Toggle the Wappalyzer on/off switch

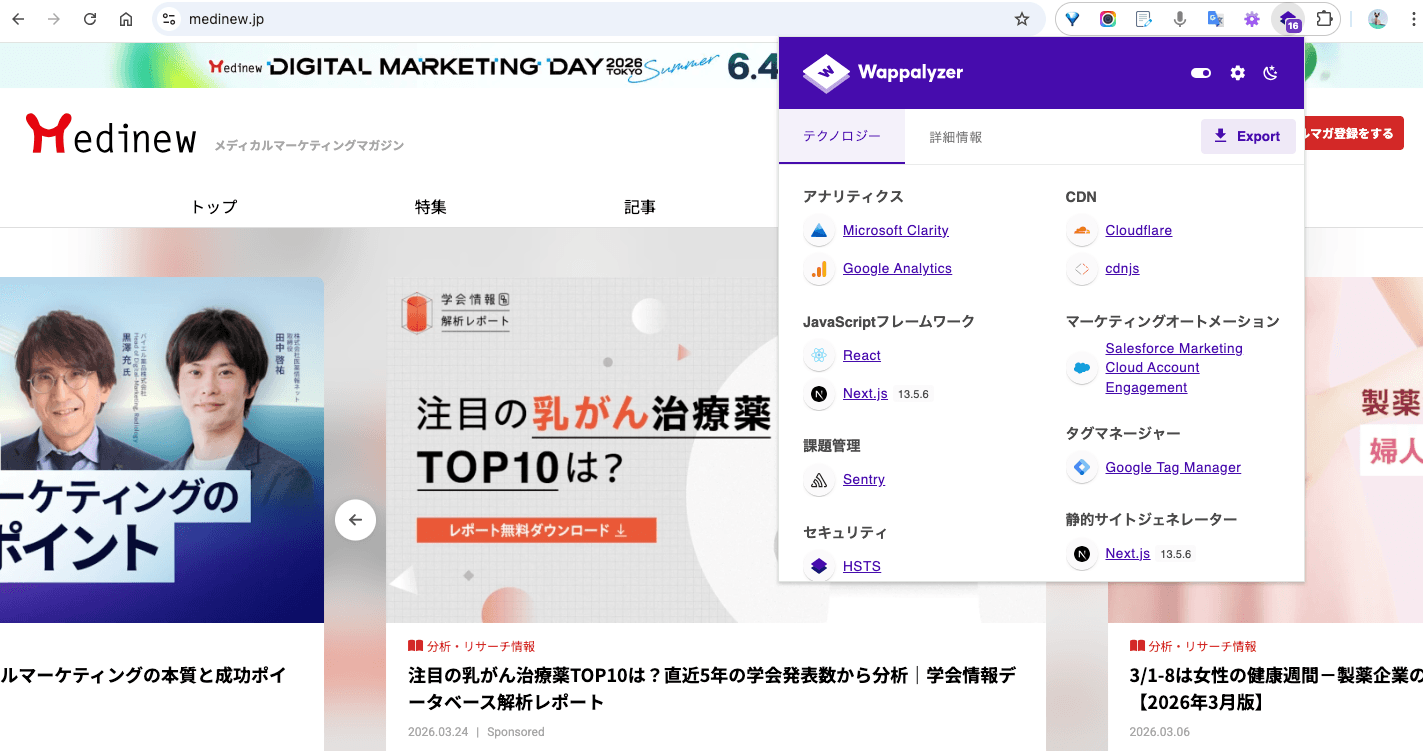pyautogui.click(x=1200, y=72)
